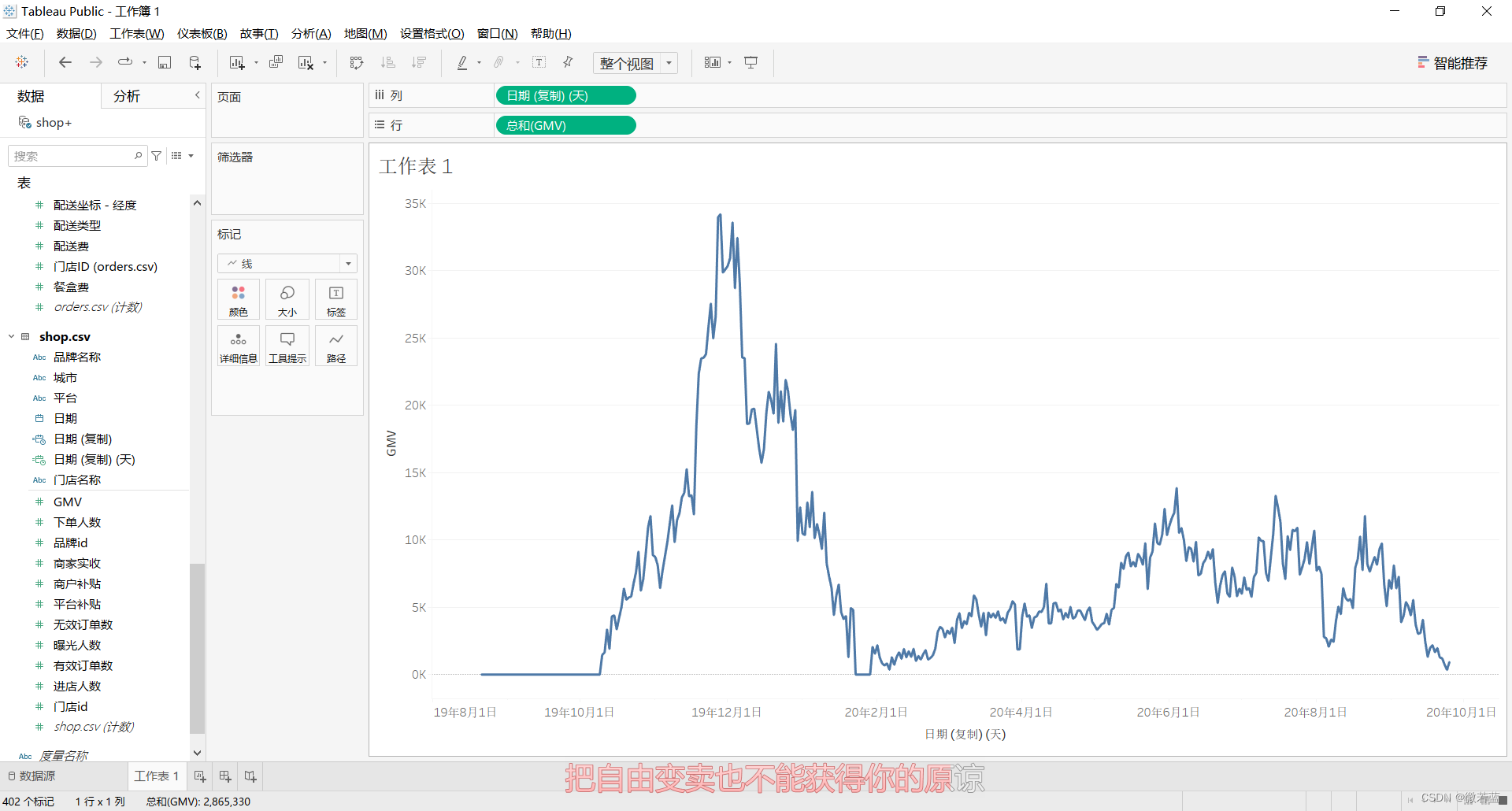Open the Tooltip mark card
Screen dimensions: 1512x811
click(x=287, y=346)
